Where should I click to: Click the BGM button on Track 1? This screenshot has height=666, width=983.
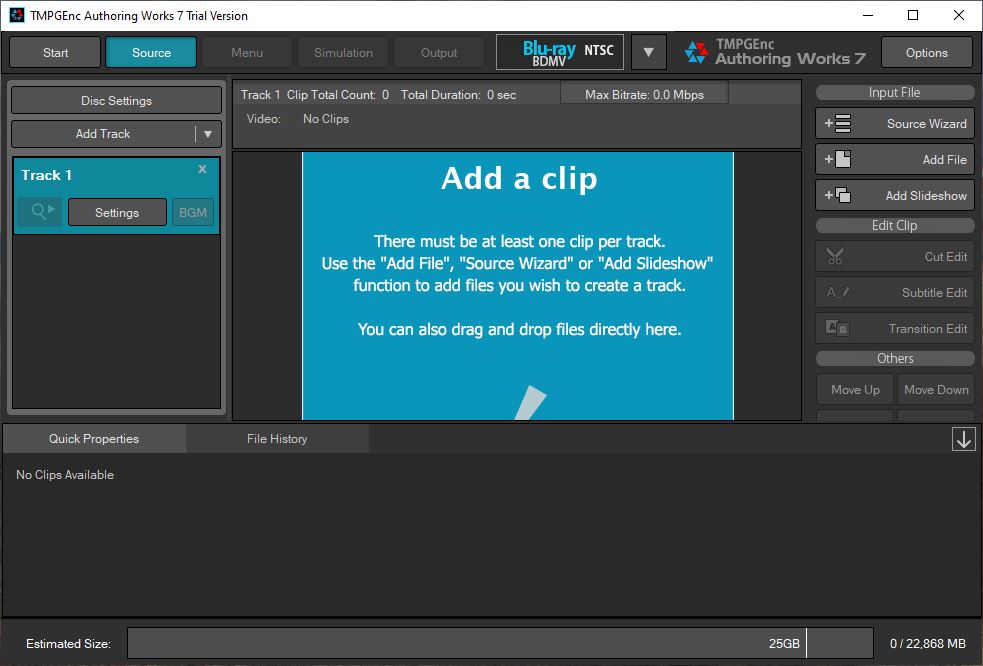pos(192,213)
